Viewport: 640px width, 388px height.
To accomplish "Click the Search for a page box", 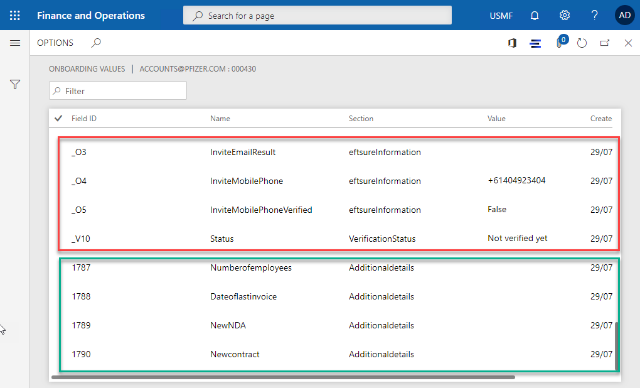I will pyautogui.click(x=317, y=16).
